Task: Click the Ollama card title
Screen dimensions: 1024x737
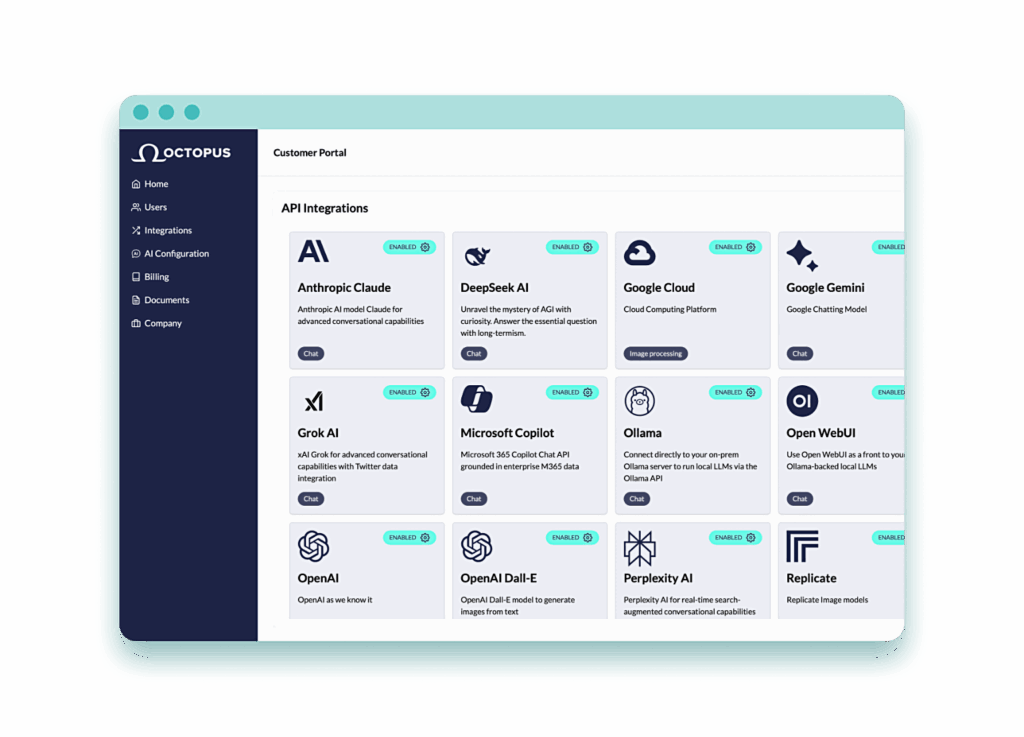Action: [x=643, y=433]
